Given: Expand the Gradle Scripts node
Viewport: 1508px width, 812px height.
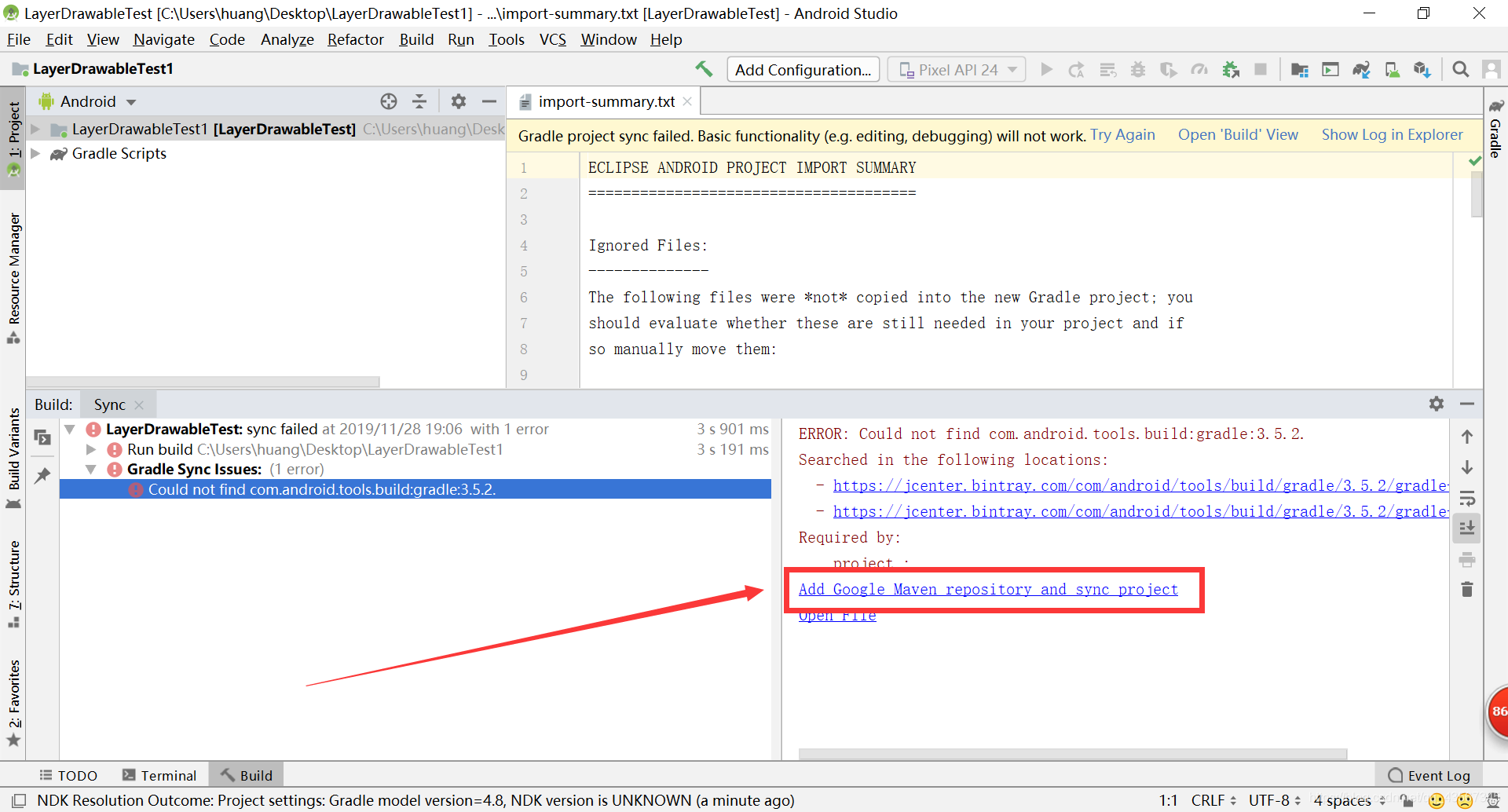Looking at the screenshot, I should (x=35, y=153).
